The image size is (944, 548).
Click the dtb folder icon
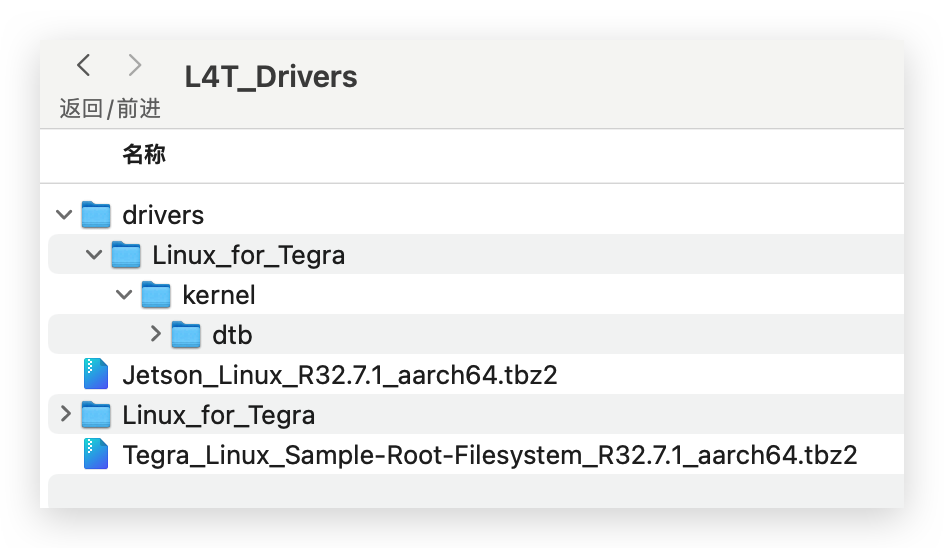coord(186,335)
